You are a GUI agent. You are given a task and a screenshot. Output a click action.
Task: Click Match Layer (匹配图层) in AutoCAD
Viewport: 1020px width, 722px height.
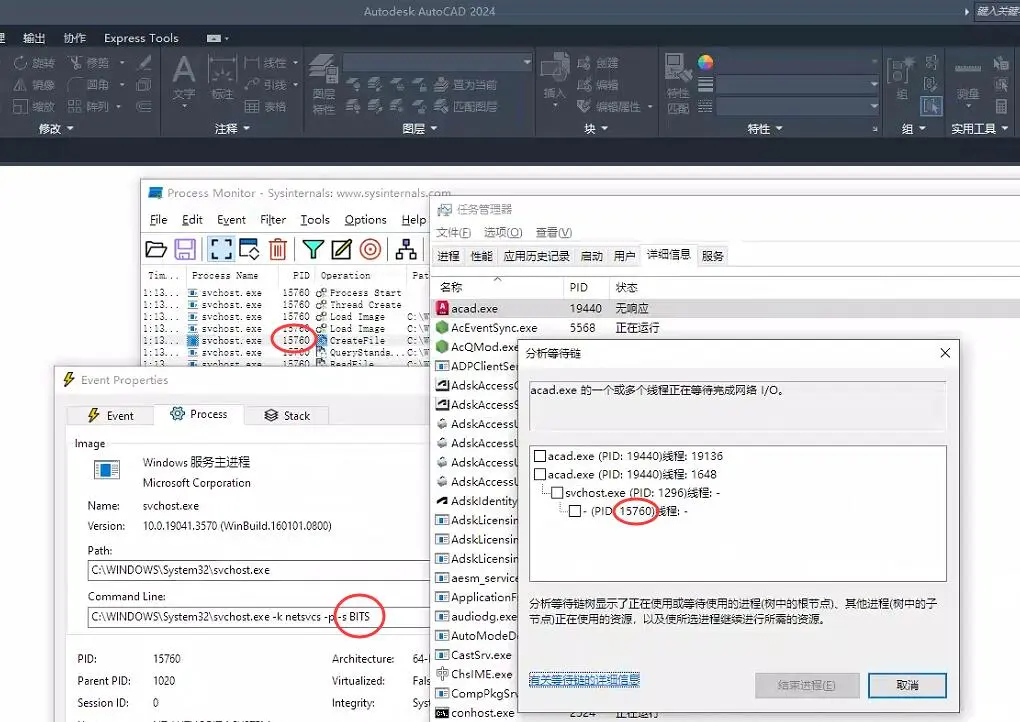[x=465, y=106]
